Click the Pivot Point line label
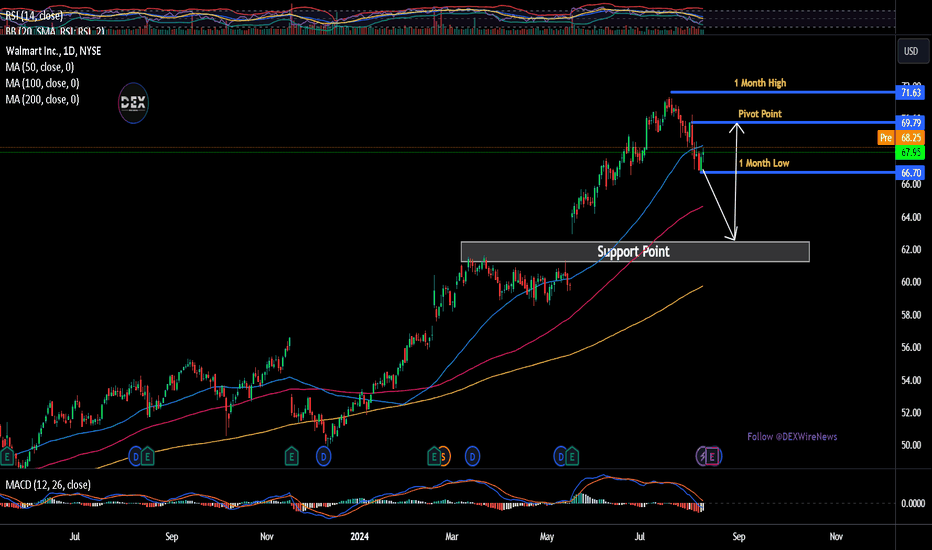The width and height of the screenshot is (932, 550). click(x=760, y=114)
